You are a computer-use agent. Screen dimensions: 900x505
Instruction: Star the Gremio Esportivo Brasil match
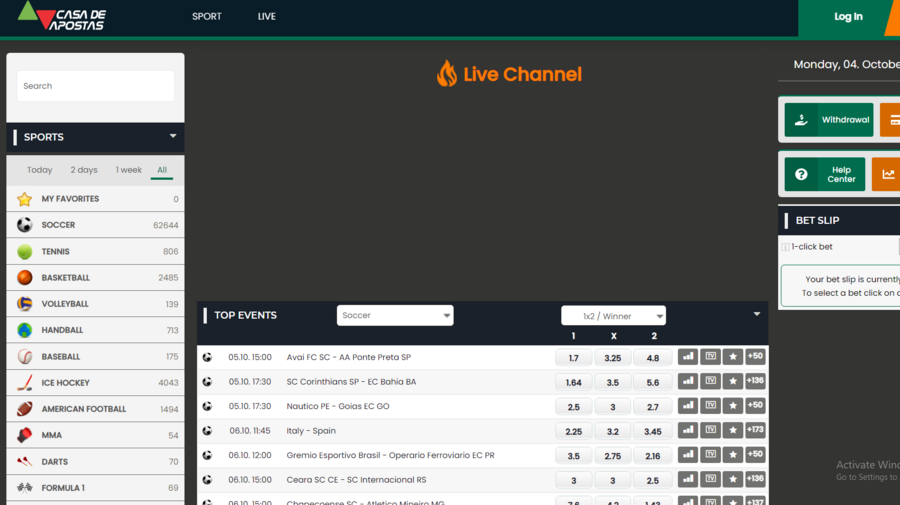point(733,456)
